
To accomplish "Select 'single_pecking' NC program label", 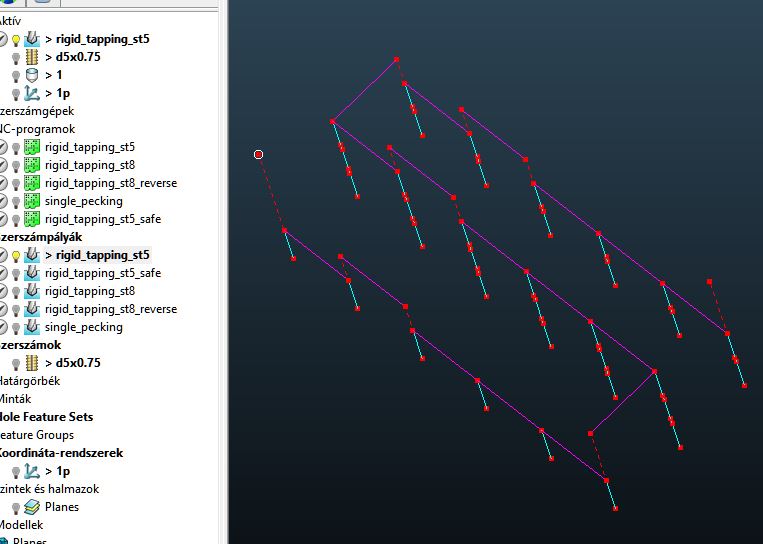I will coord(84,201).
